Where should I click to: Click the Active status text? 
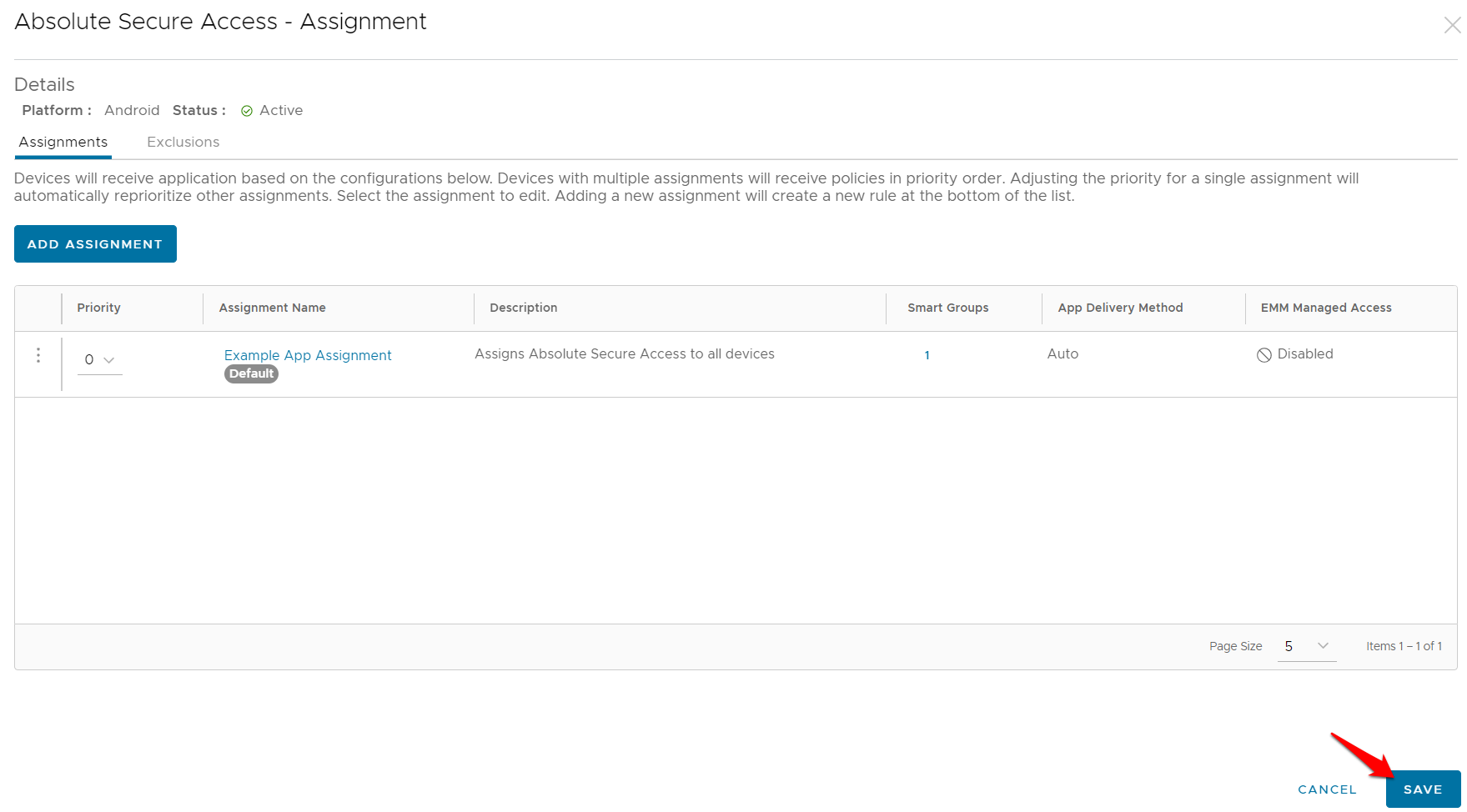[x=281, y=110]
